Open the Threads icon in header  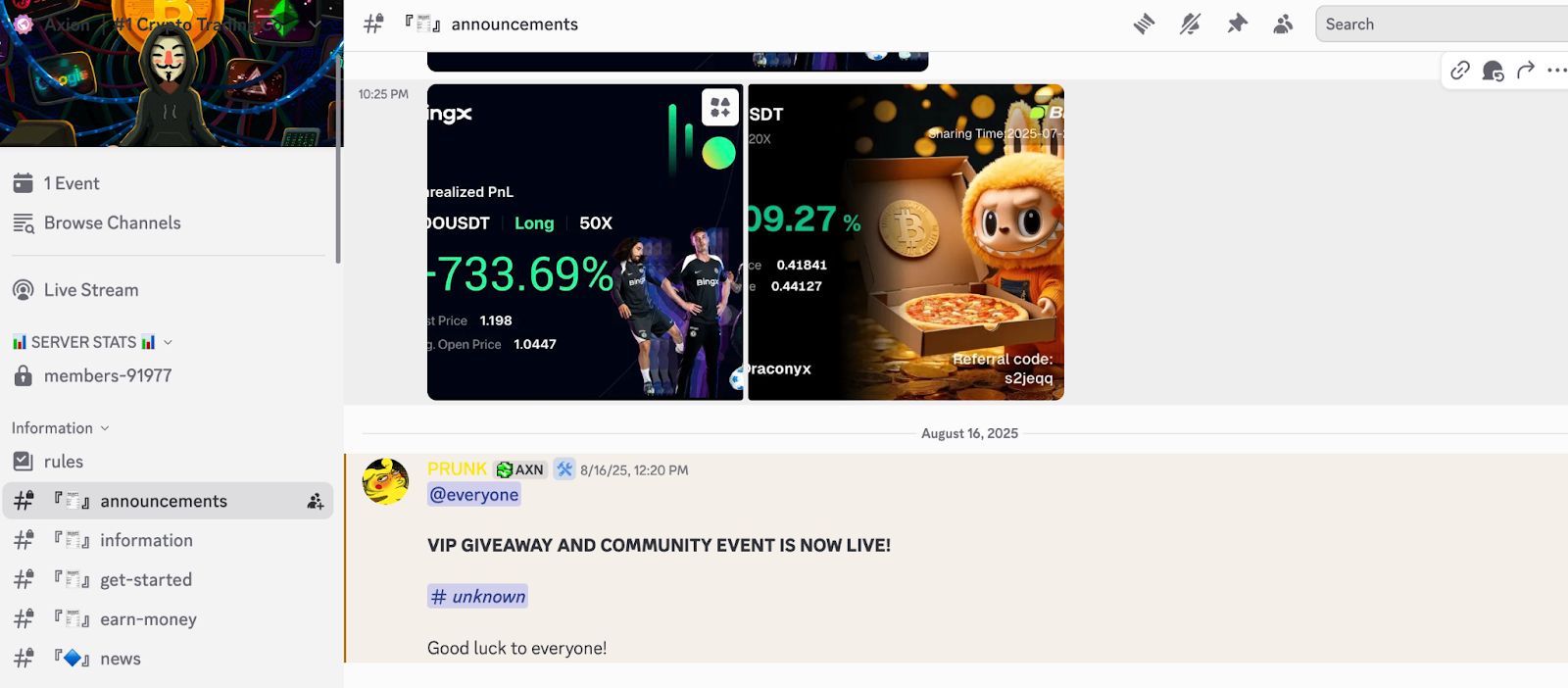1144,25
